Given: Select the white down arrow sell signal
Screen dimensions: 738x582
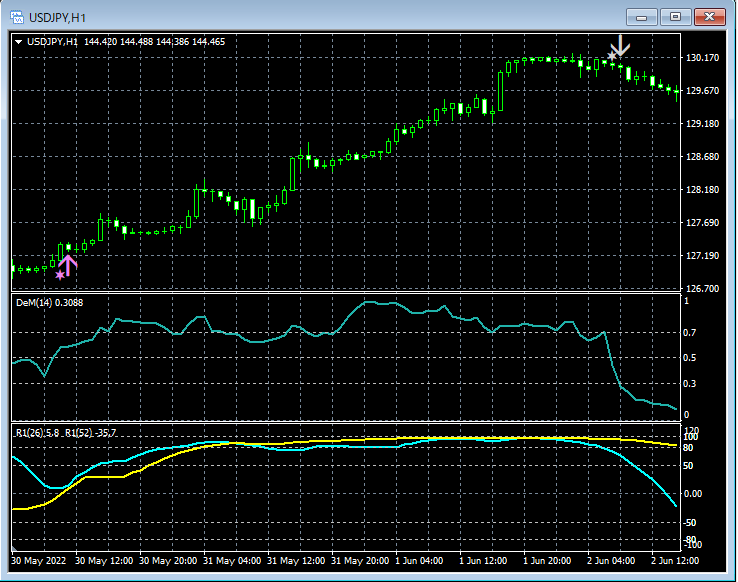Looking at the screenshot, I should tap(621, 46).
